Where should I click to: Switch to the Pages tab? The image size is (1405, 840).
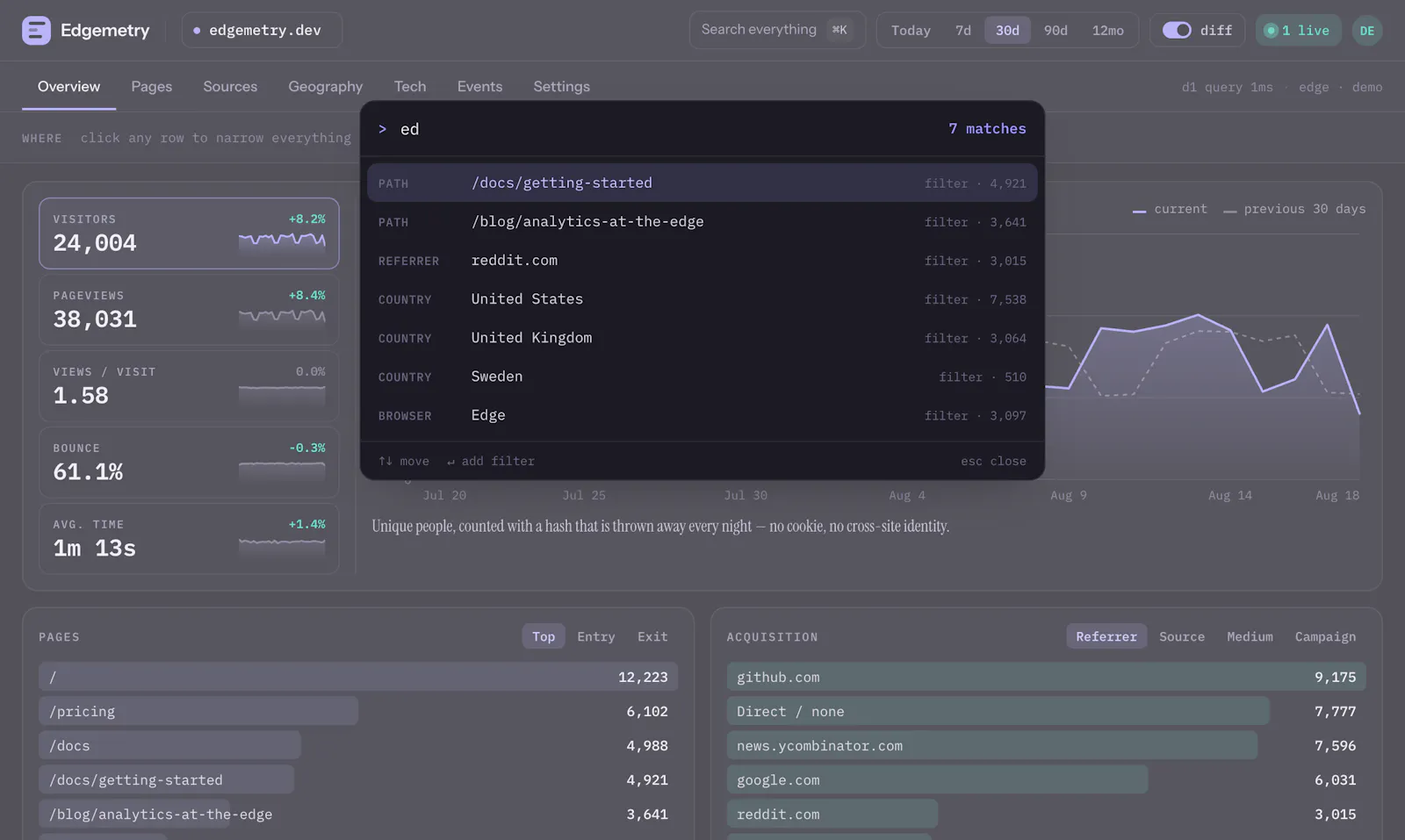point(152,87)
